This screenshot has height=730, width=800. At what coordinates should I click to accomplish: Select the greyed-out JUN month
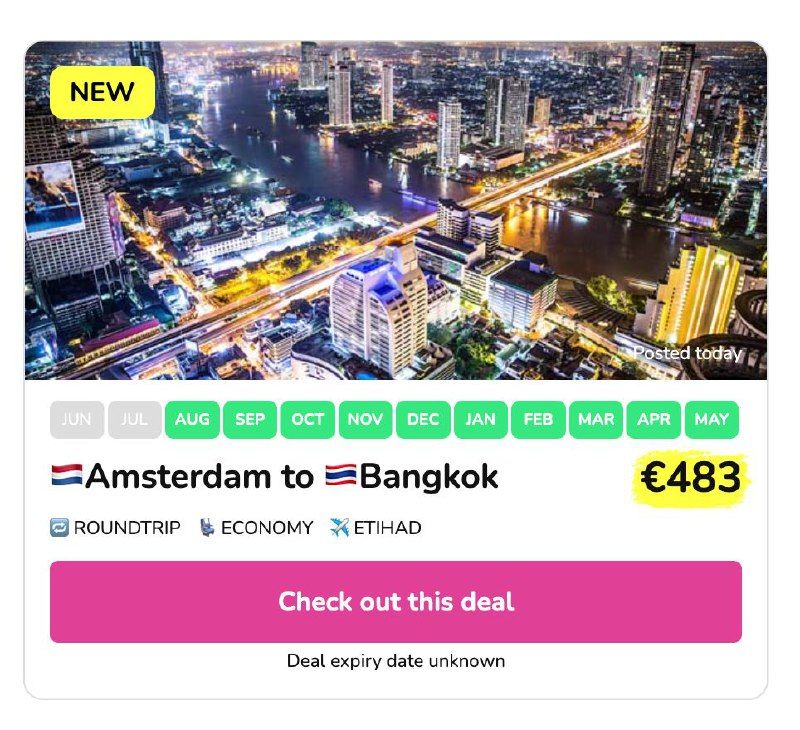click(x=77, y=420)
